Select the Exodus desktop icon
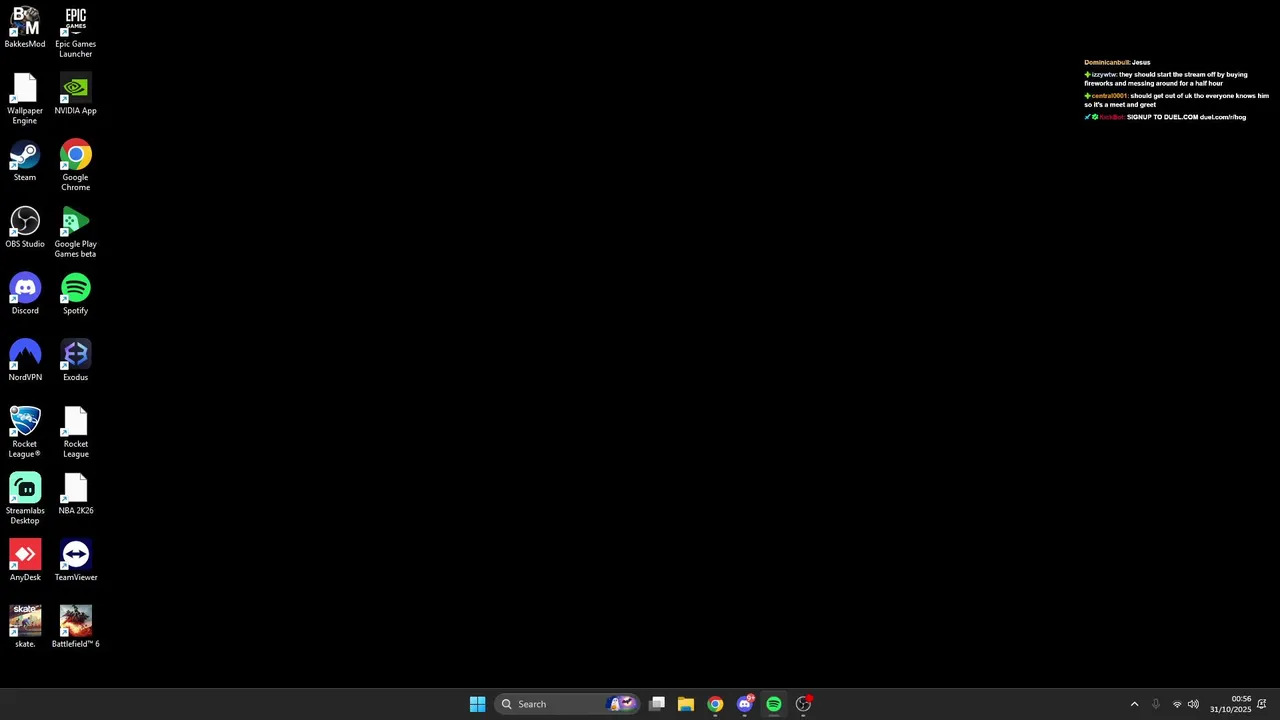1280x720 pixels. pyautogui.click(x=75, y=360)
